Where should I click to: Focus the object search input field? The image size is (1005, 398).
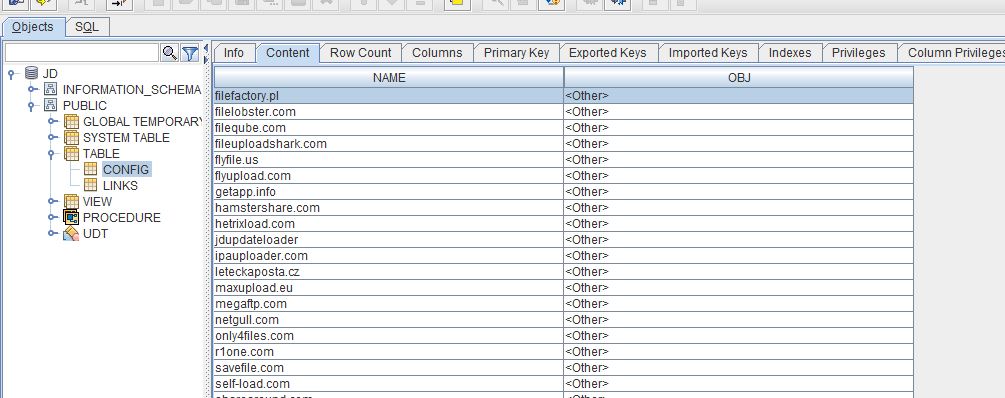click(81, 53)
